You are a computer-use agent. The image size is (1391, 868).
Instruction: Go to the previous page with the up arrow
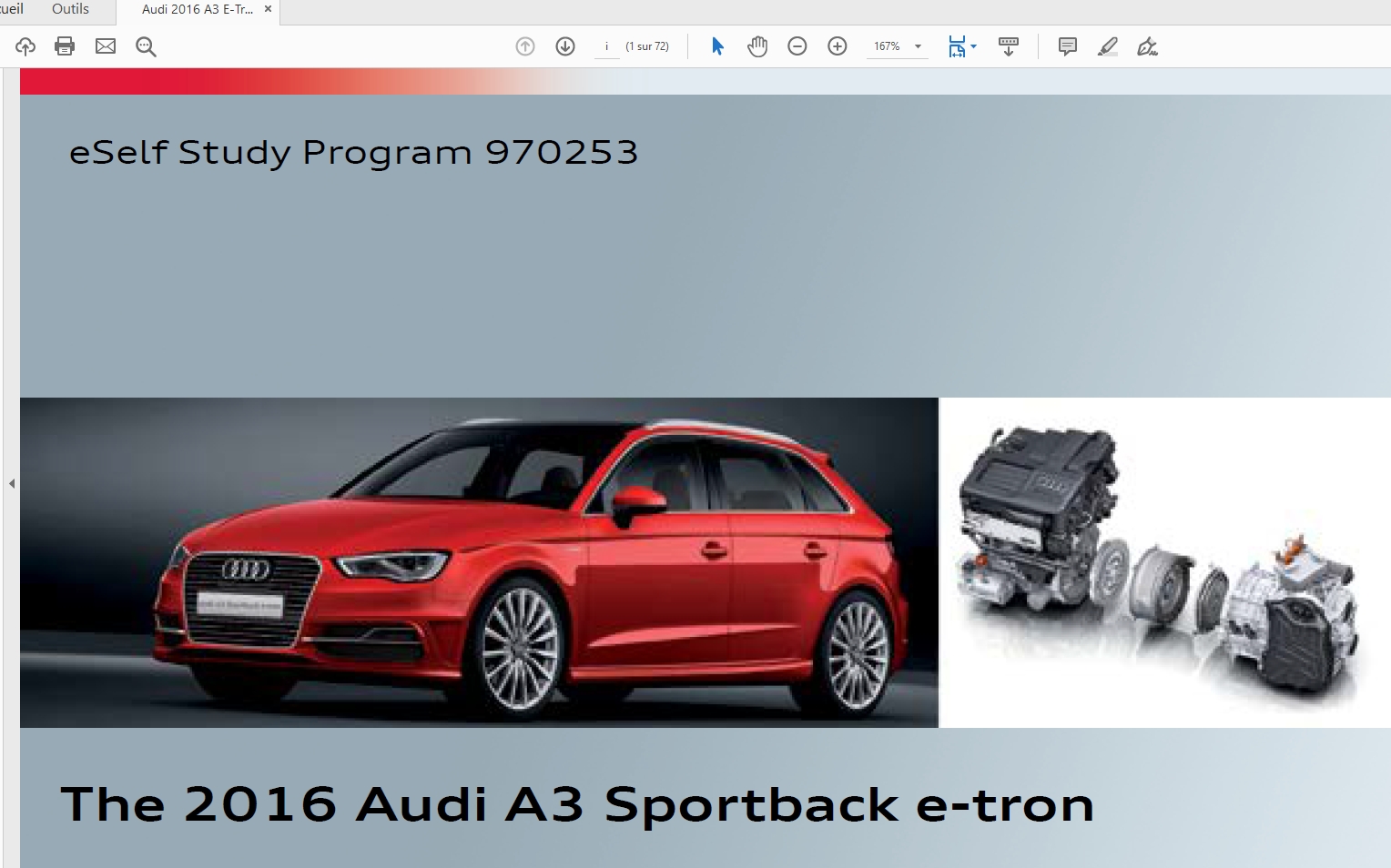(x=525, y=46)
